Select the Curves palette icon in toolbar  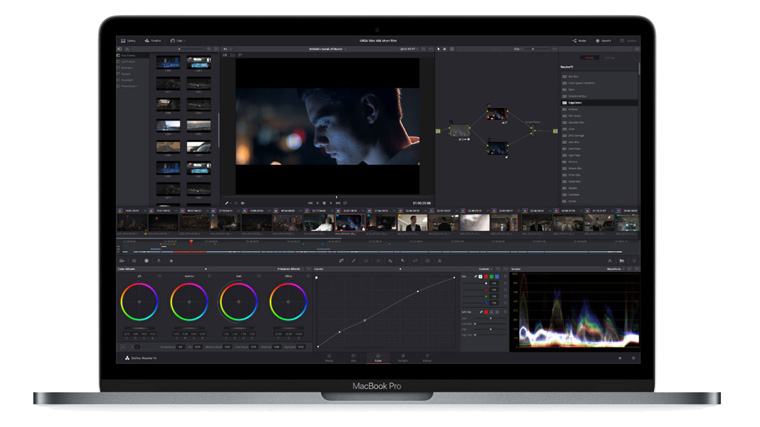[341, 261]
